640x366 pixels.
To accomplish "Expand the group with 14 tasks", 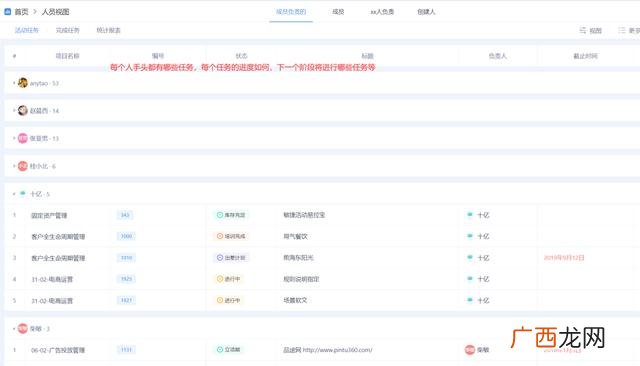I will [14, 111].
